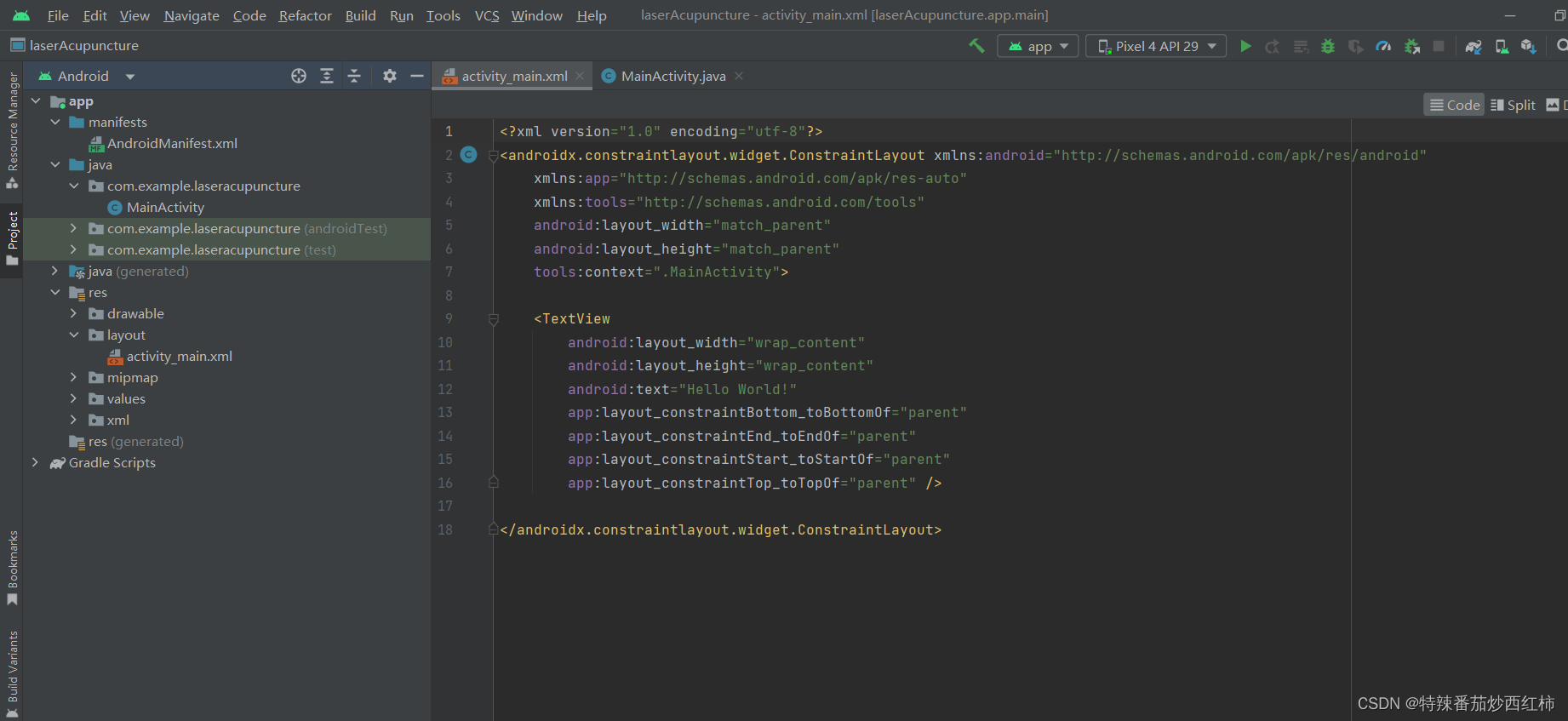Open the Build menu

pos(361,15)
